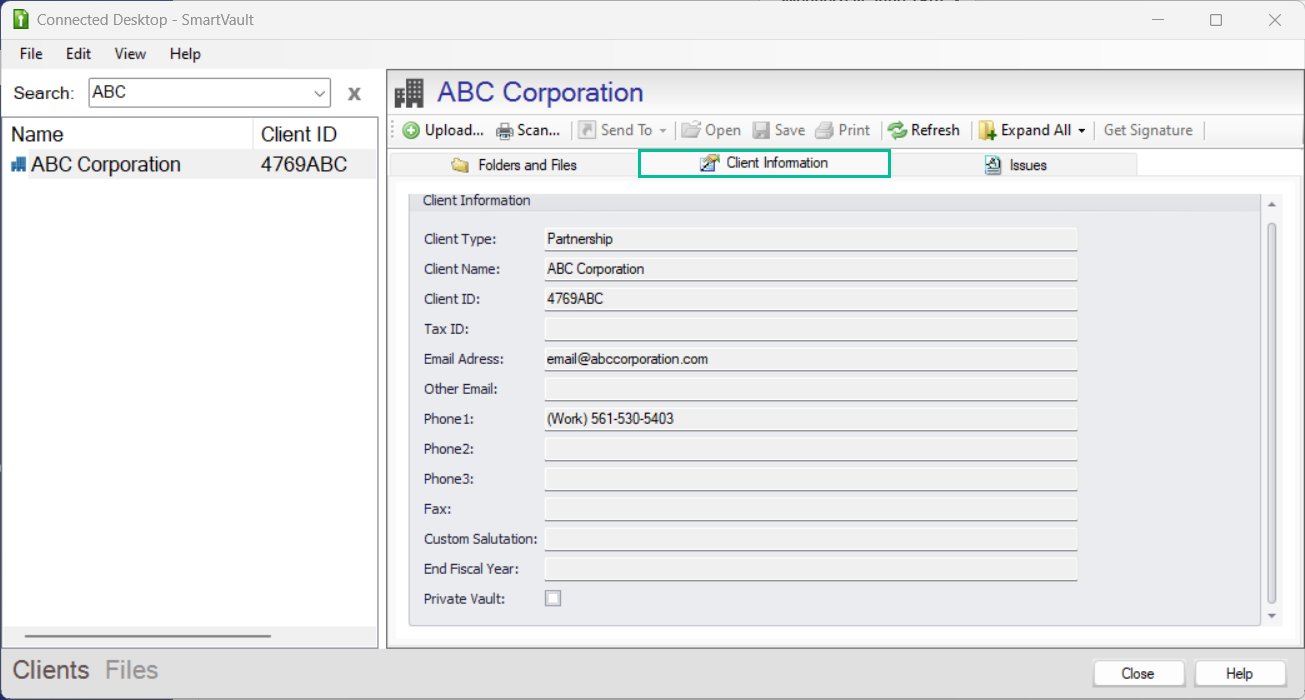Open the File menu
Screen dimensions: 1305x700
pyautogui.click(x=31, y=54)
